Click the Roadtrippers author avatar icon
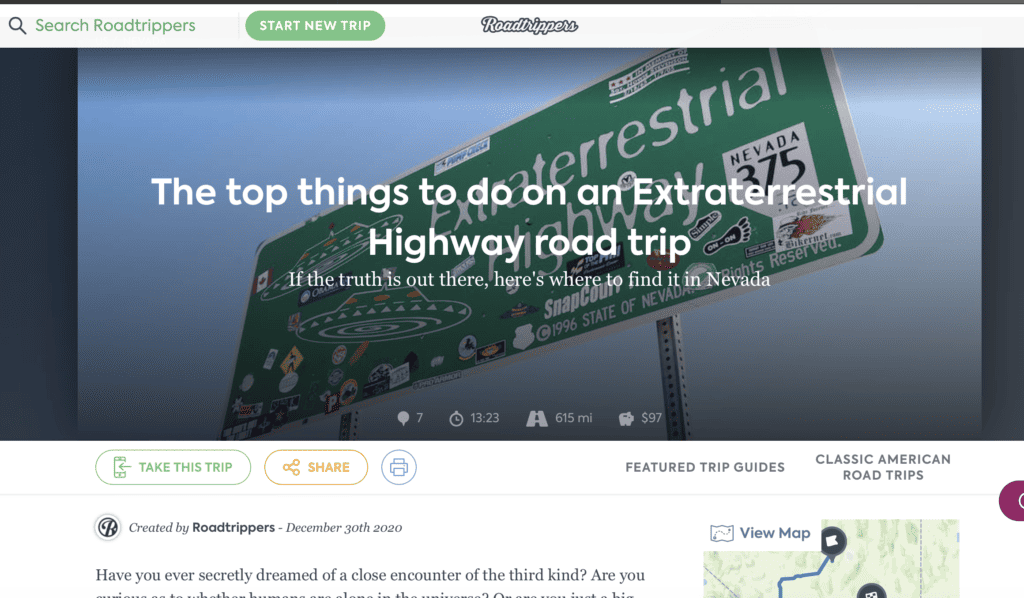The image size is (1024, 598). pyautogui.click(x=108, y=527)
